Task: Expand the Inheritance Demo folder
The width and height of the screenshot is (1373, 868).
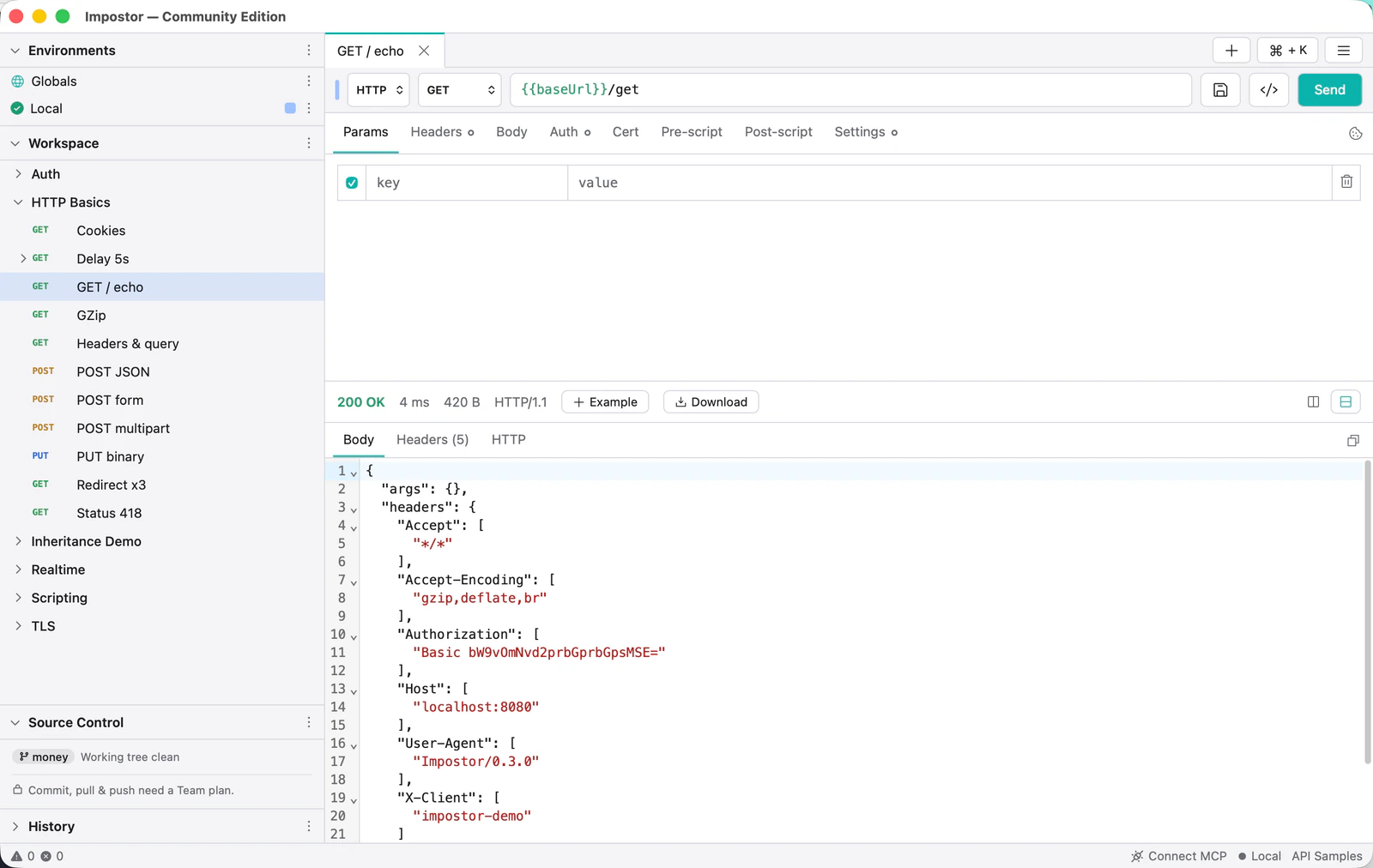Action: click(18, 541)
